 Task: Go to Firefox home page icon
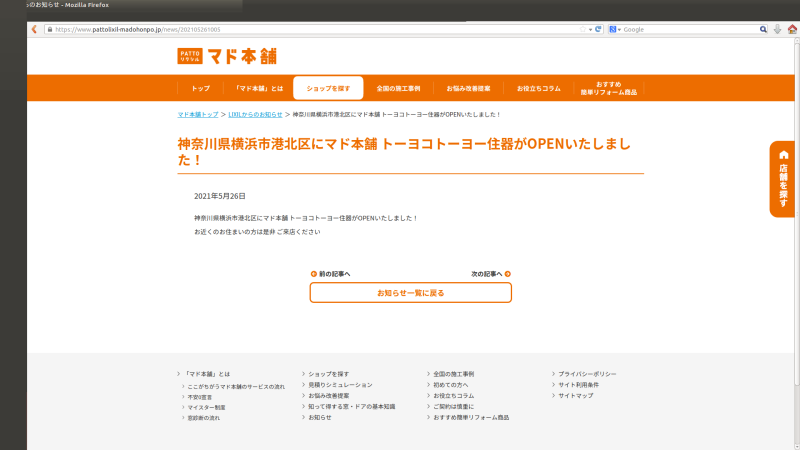point(792,30)
